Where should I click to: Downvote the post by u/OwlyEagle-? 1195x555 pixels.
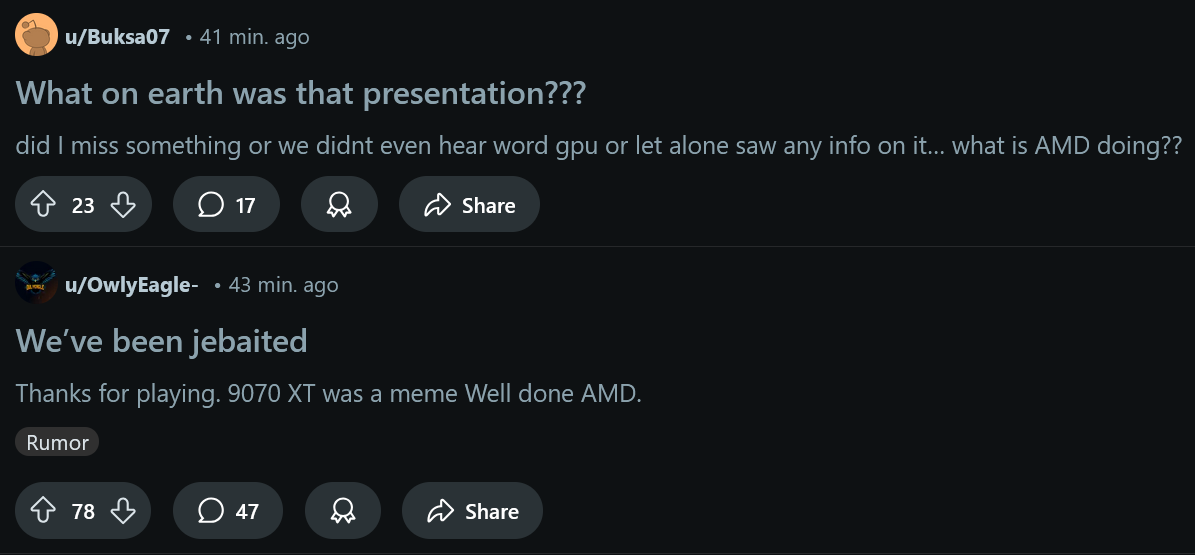point(123,511)
